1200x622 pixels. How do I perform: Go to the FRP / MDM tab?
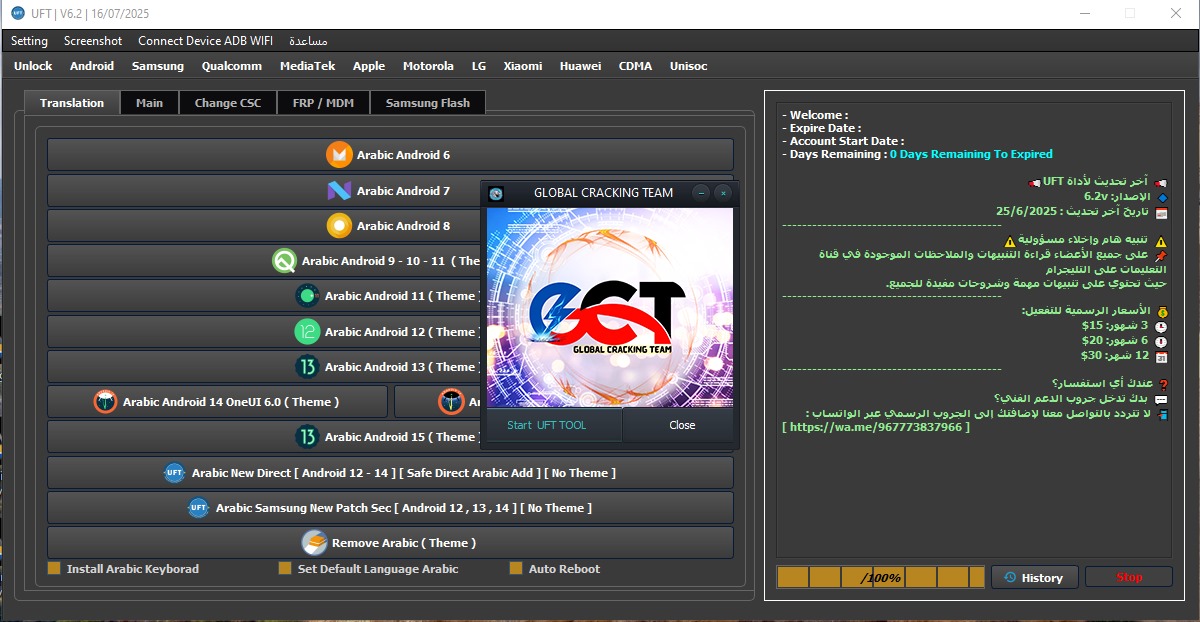point(324,103)
